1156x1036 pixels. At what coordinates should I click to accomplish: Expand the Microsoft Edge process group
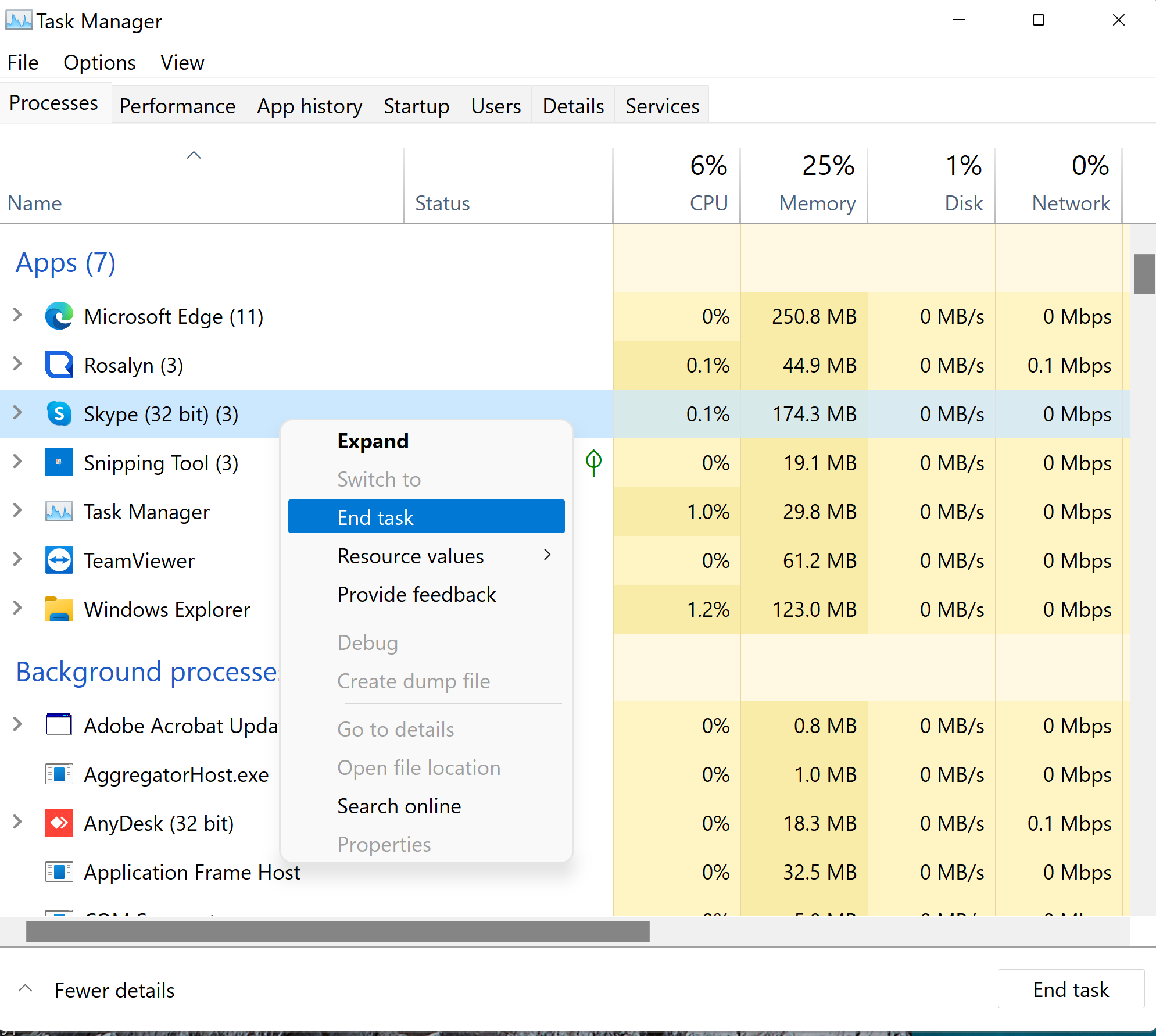(x=17, y=316)
